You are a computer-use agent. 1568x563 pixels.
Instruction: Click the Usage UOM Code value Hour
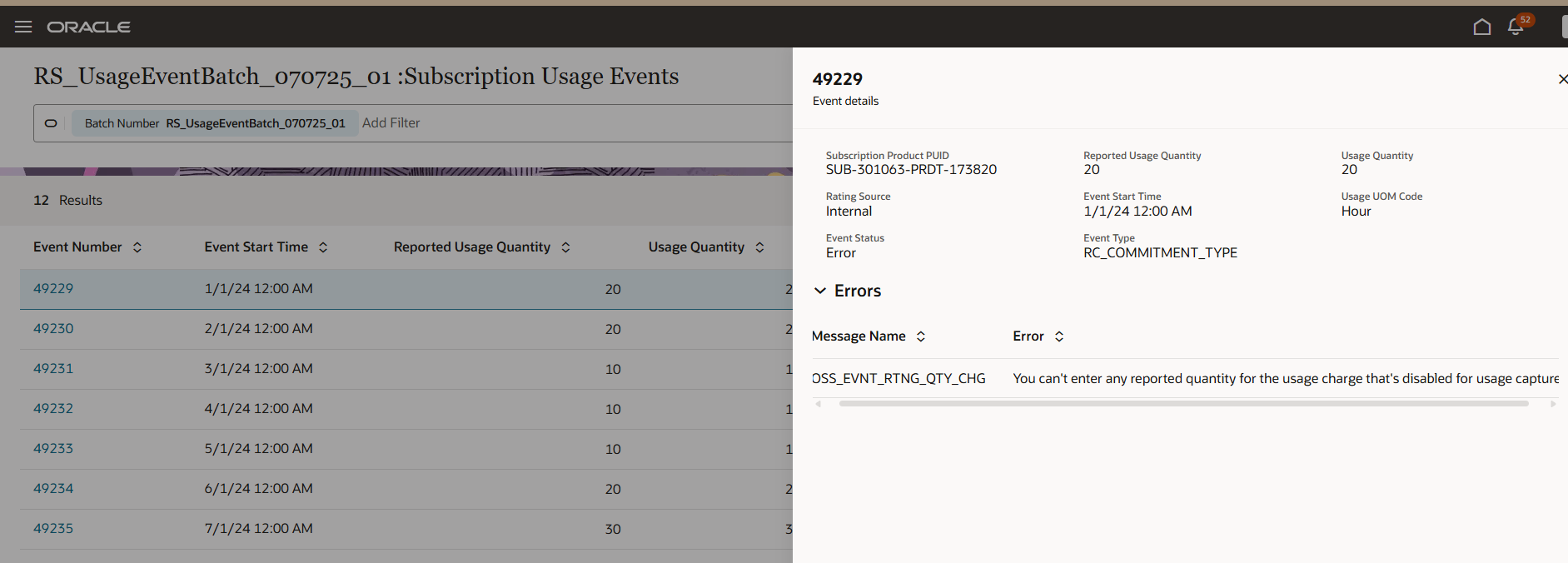pyautogui.click(x=1356, y=212)
